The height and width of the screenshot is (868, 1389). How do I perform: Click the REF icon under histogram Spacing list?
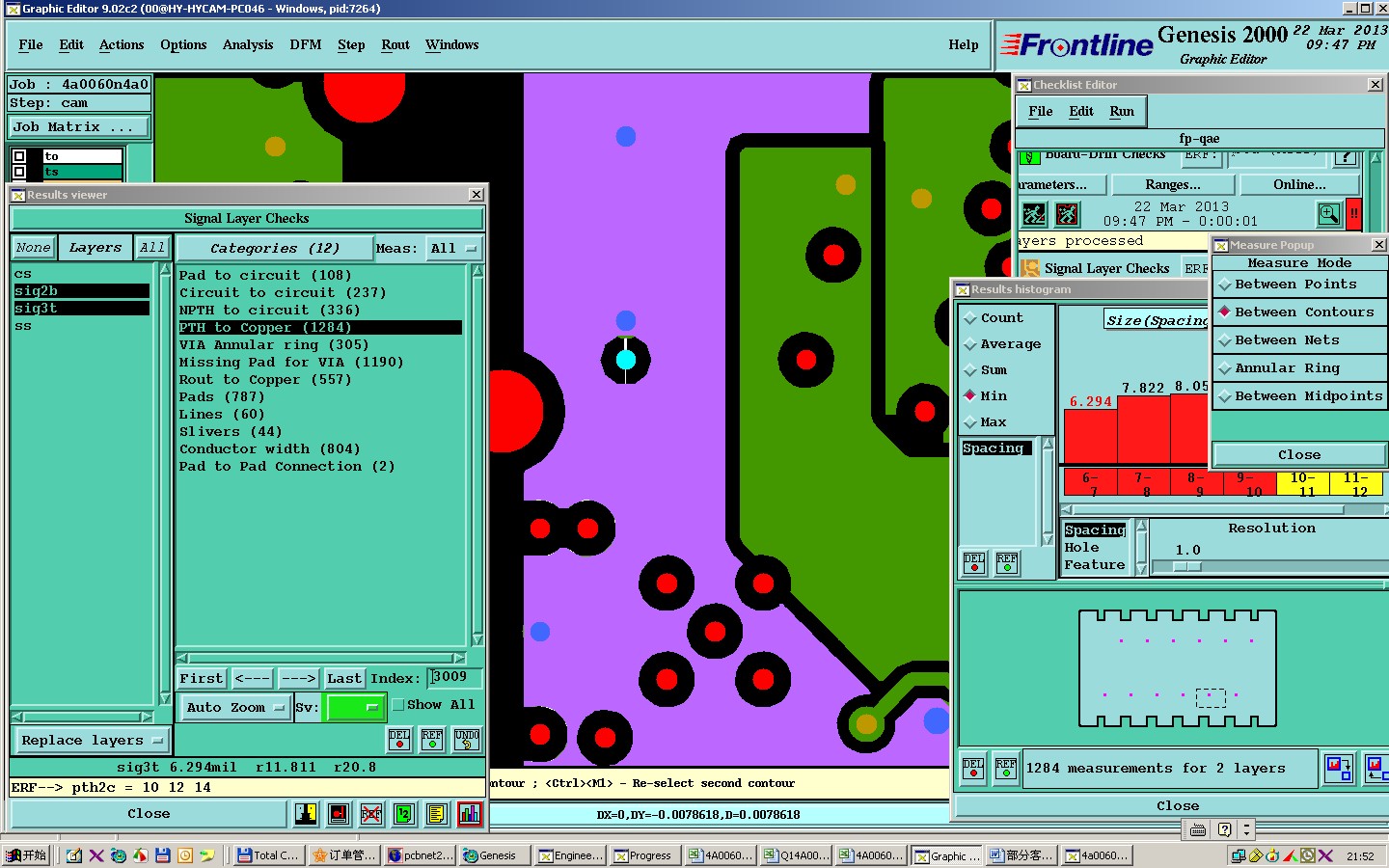coord(1007,562)
